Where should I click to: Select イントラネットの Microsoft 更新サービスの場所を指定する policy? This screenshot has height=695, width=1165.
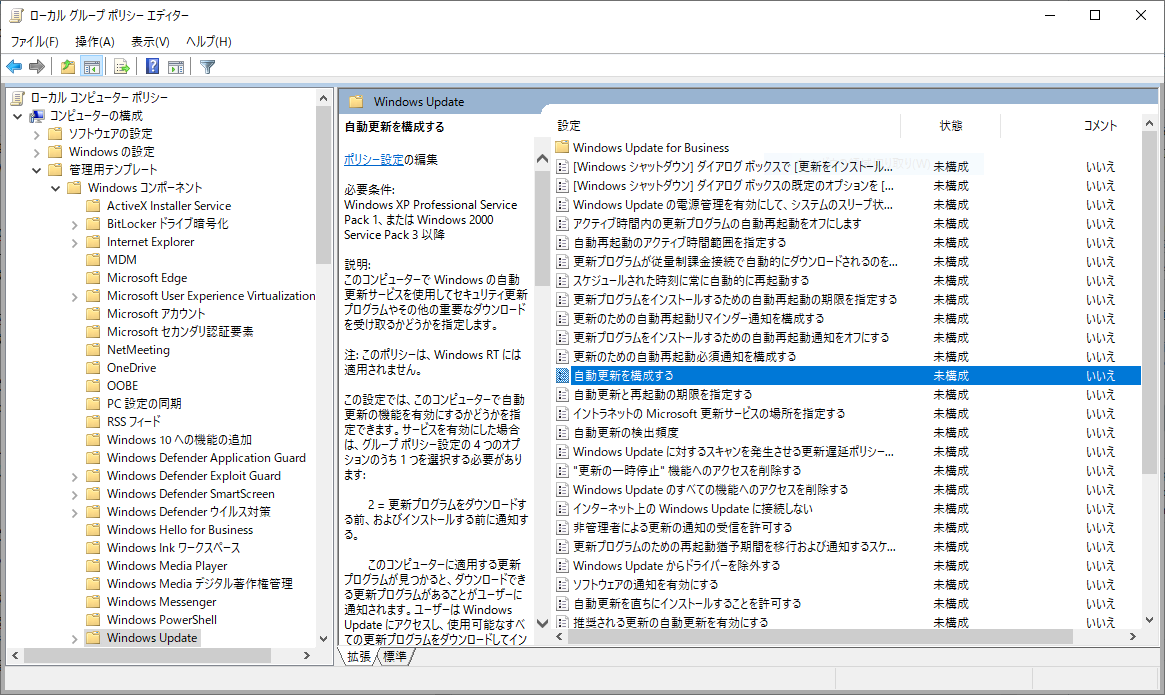[709, 413]
